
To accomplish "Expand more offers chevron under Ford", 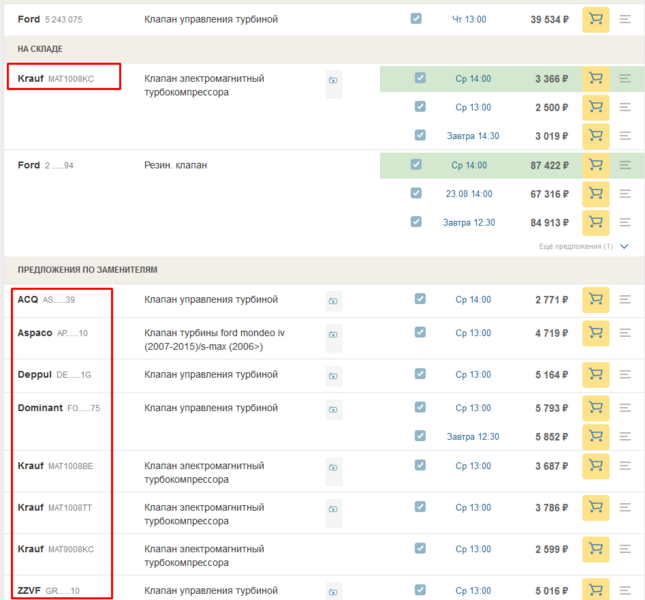I will coord(624,246).
